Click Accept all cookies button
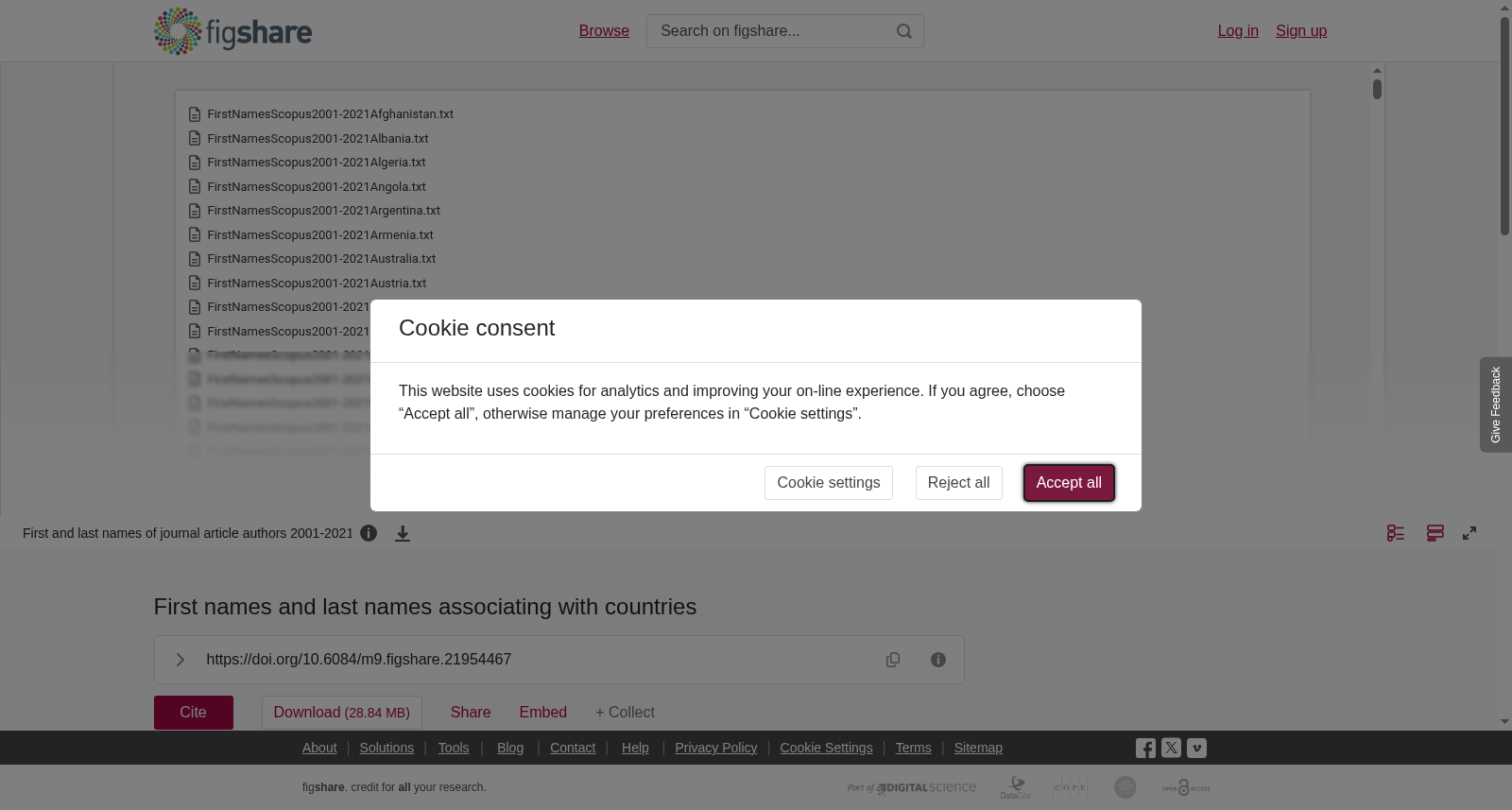Image resolution: width=1512 pixels, height=810 pixels. (1069, 483)
